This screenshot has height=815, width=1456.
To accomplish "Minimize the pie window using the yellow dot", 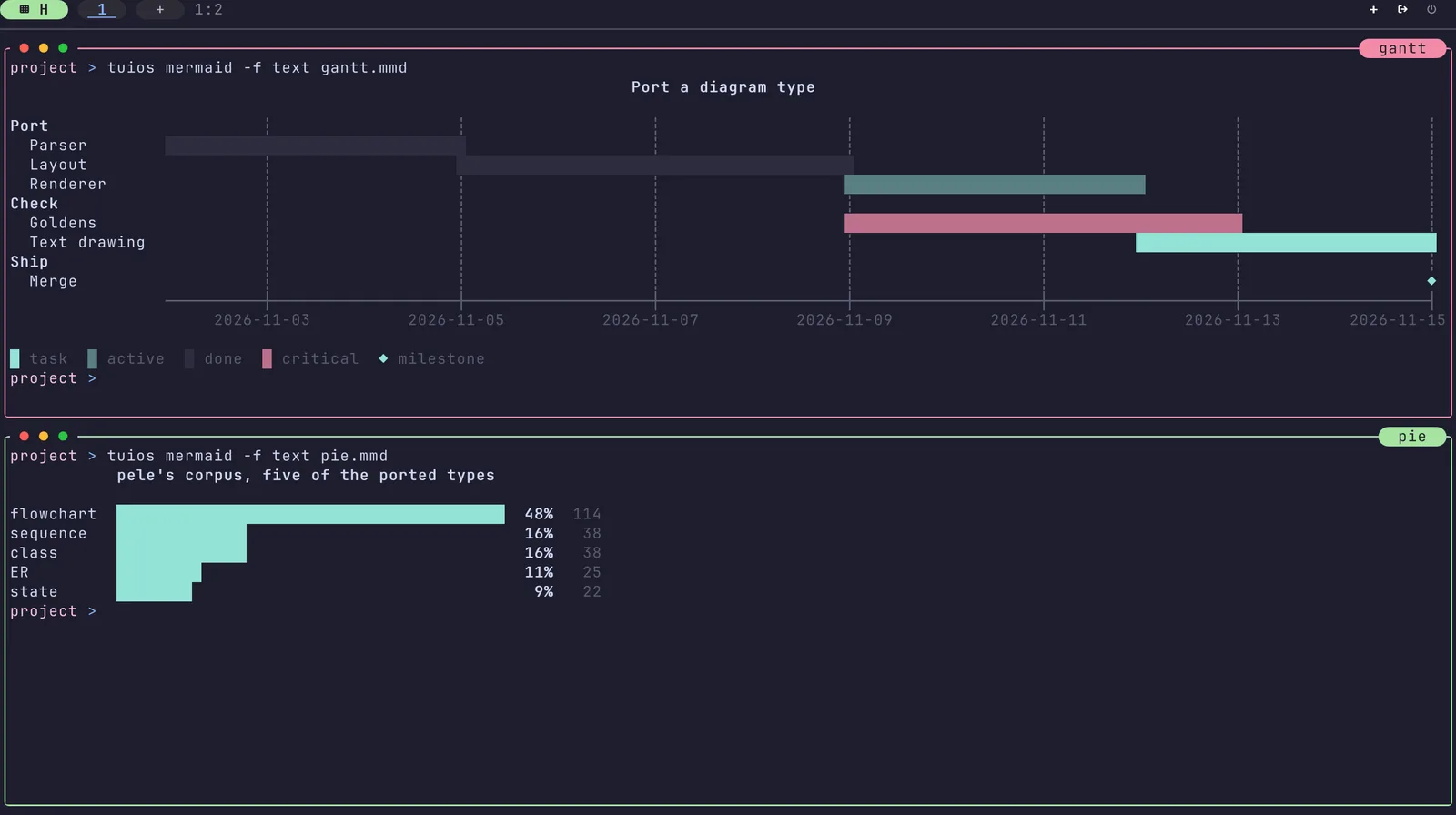I will (x=44, y=437).
